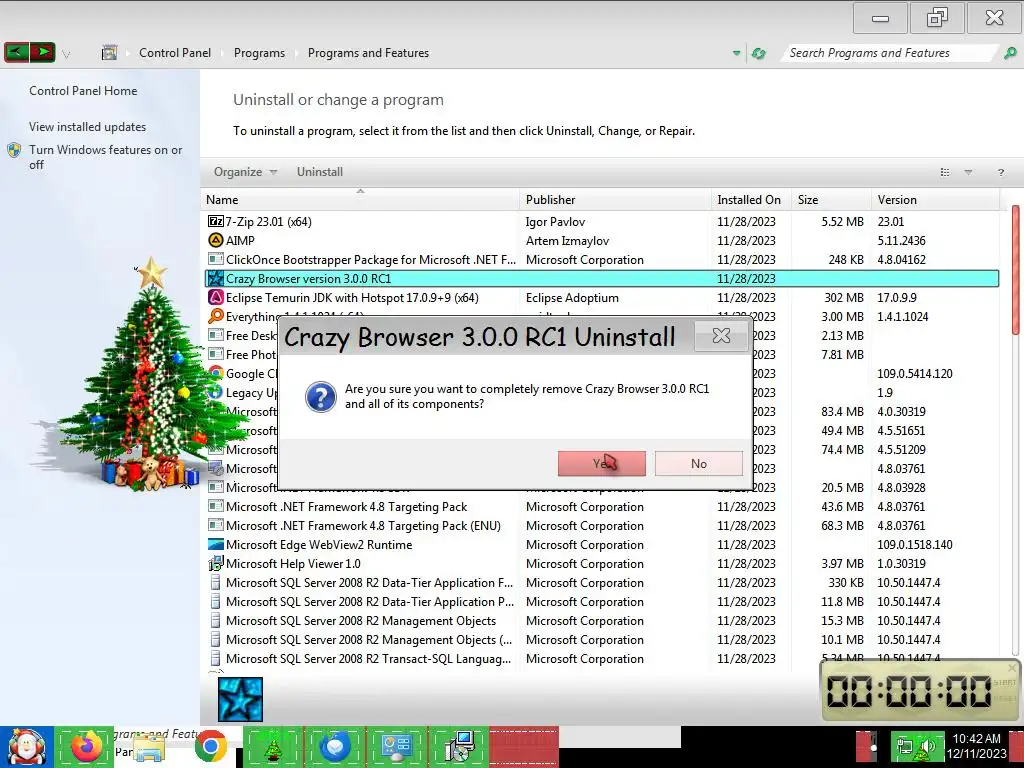The width and height of the screenshot is (1024, 768).
Task: Go to Programs breadcrumb
Action: coord(259,53)
